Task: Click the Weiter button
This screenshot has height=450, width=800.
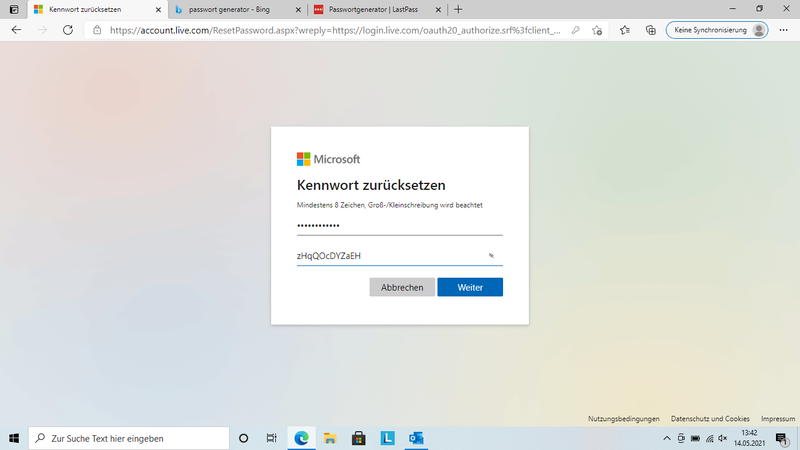Action: click(470, 287)
